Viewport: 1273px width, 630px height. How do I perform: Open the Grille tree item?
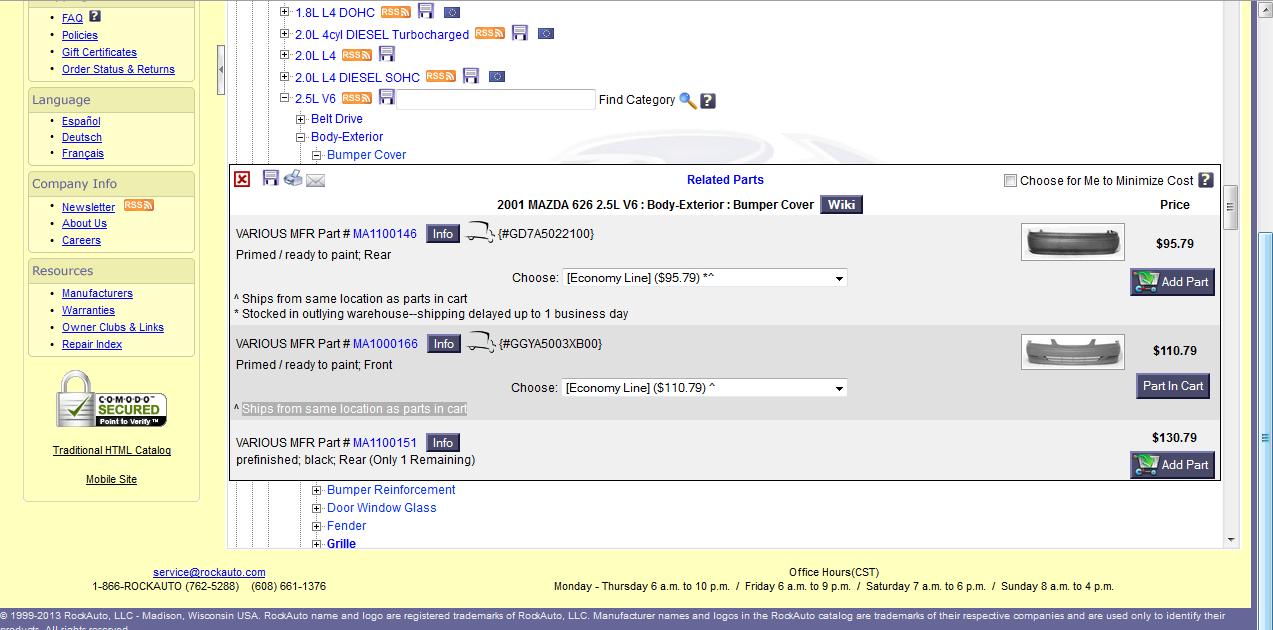click(x=341, y=544)
